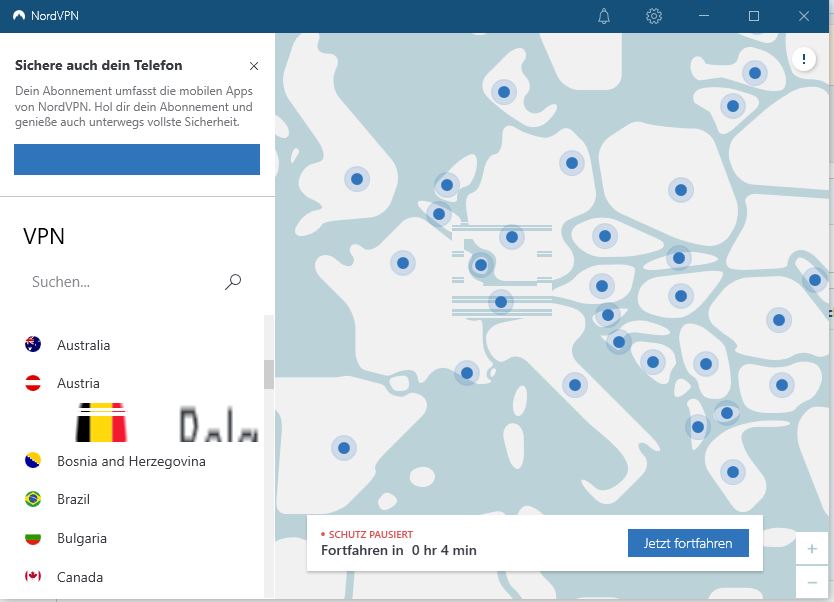Maximize the NordVPN window
Screen dimensions: 834x602
pos(754,16)
